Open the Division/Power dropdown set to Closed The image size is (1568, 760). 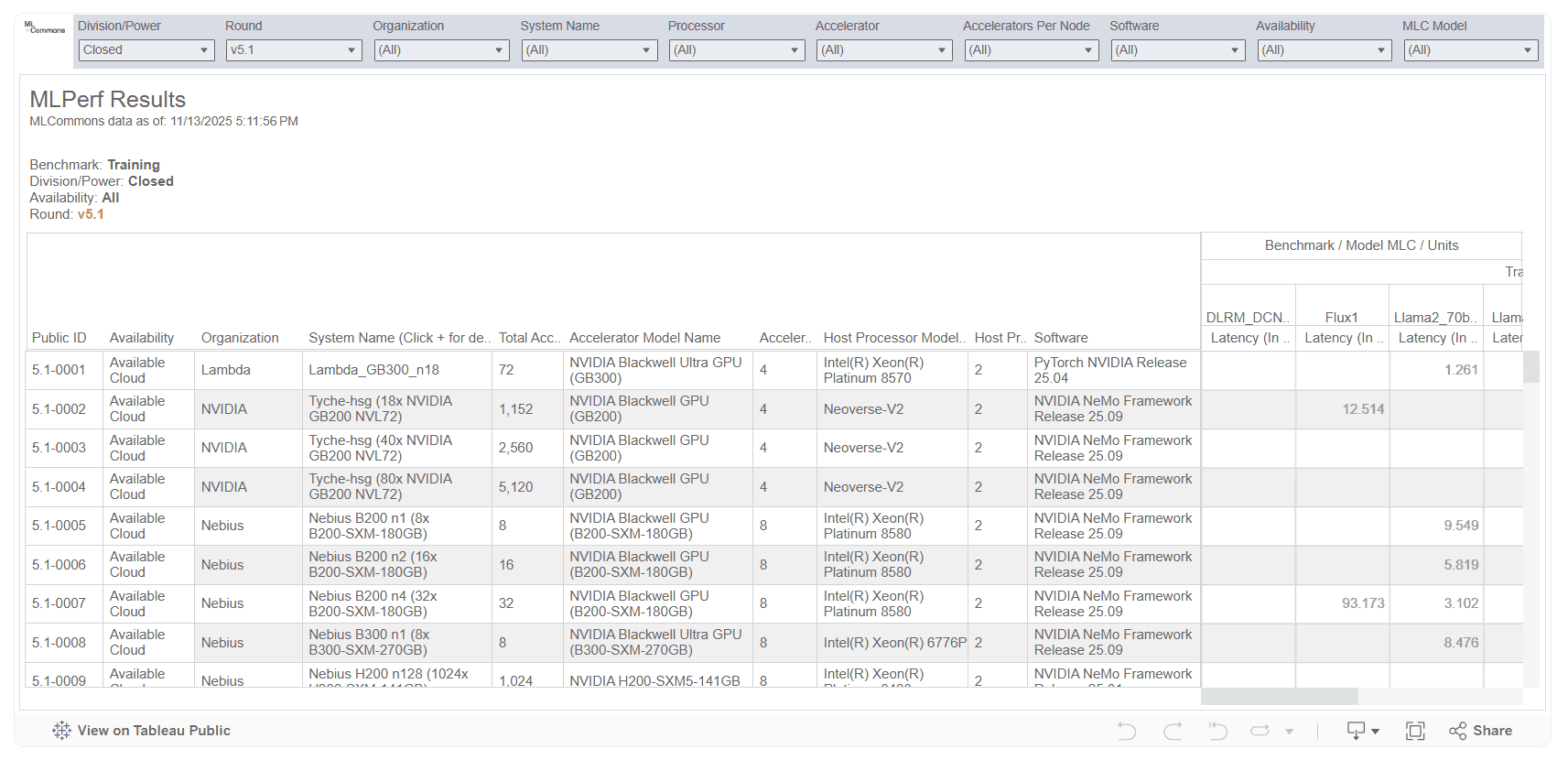146,50
